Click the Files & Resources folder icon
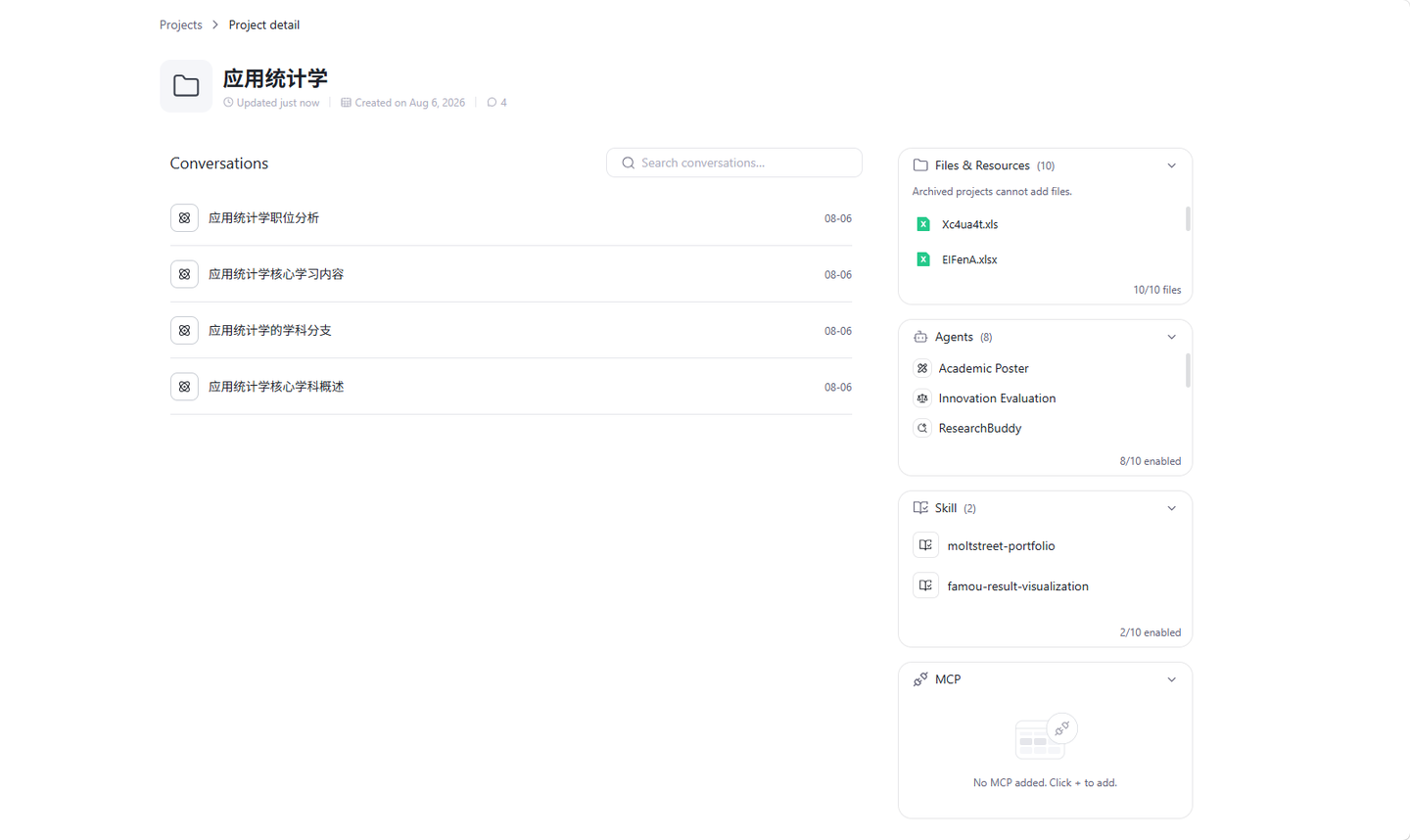 [x=920, y=165]
